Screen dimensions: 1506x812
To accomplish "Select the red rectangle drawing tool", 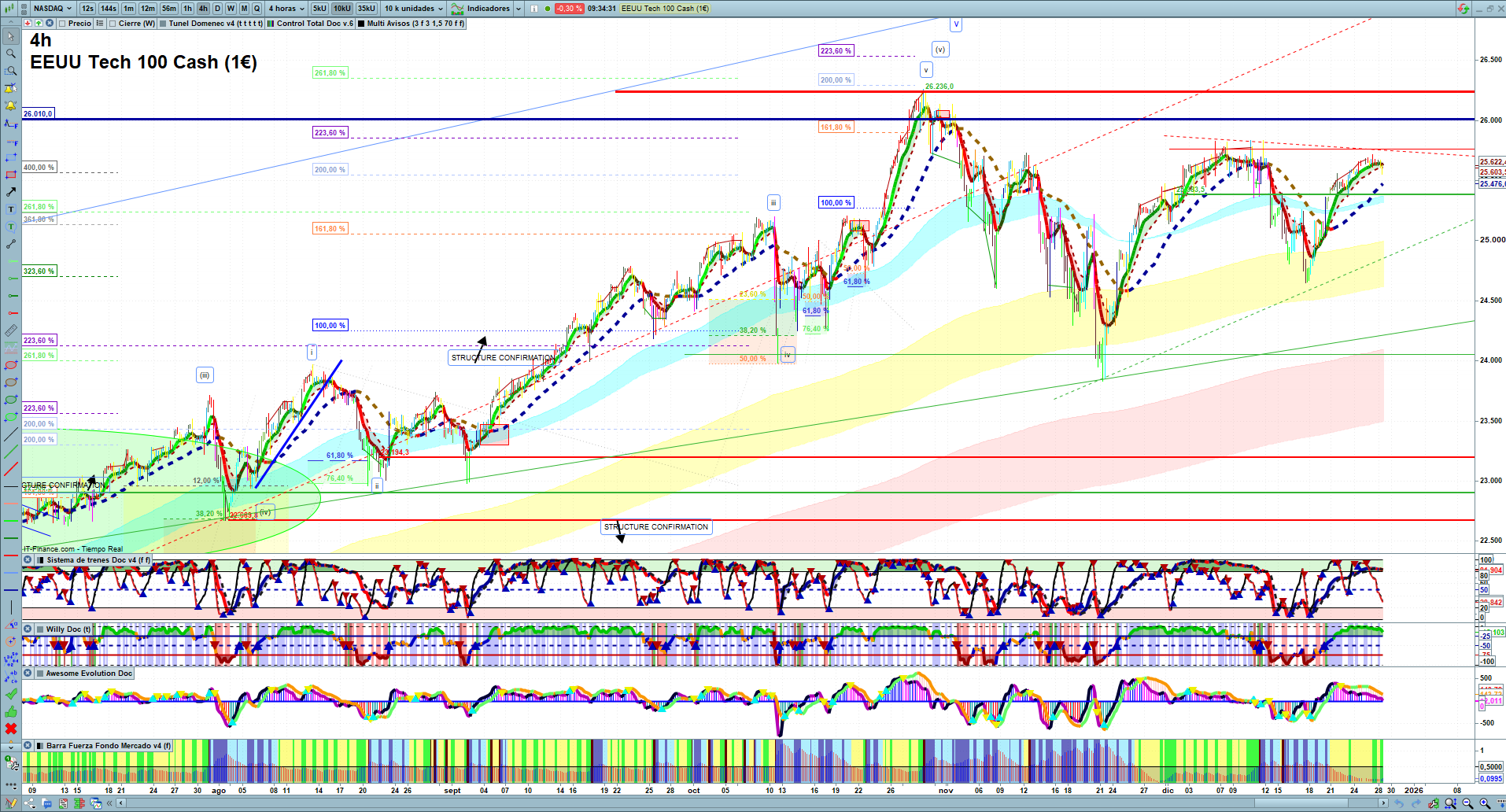I will coord(11,175).
